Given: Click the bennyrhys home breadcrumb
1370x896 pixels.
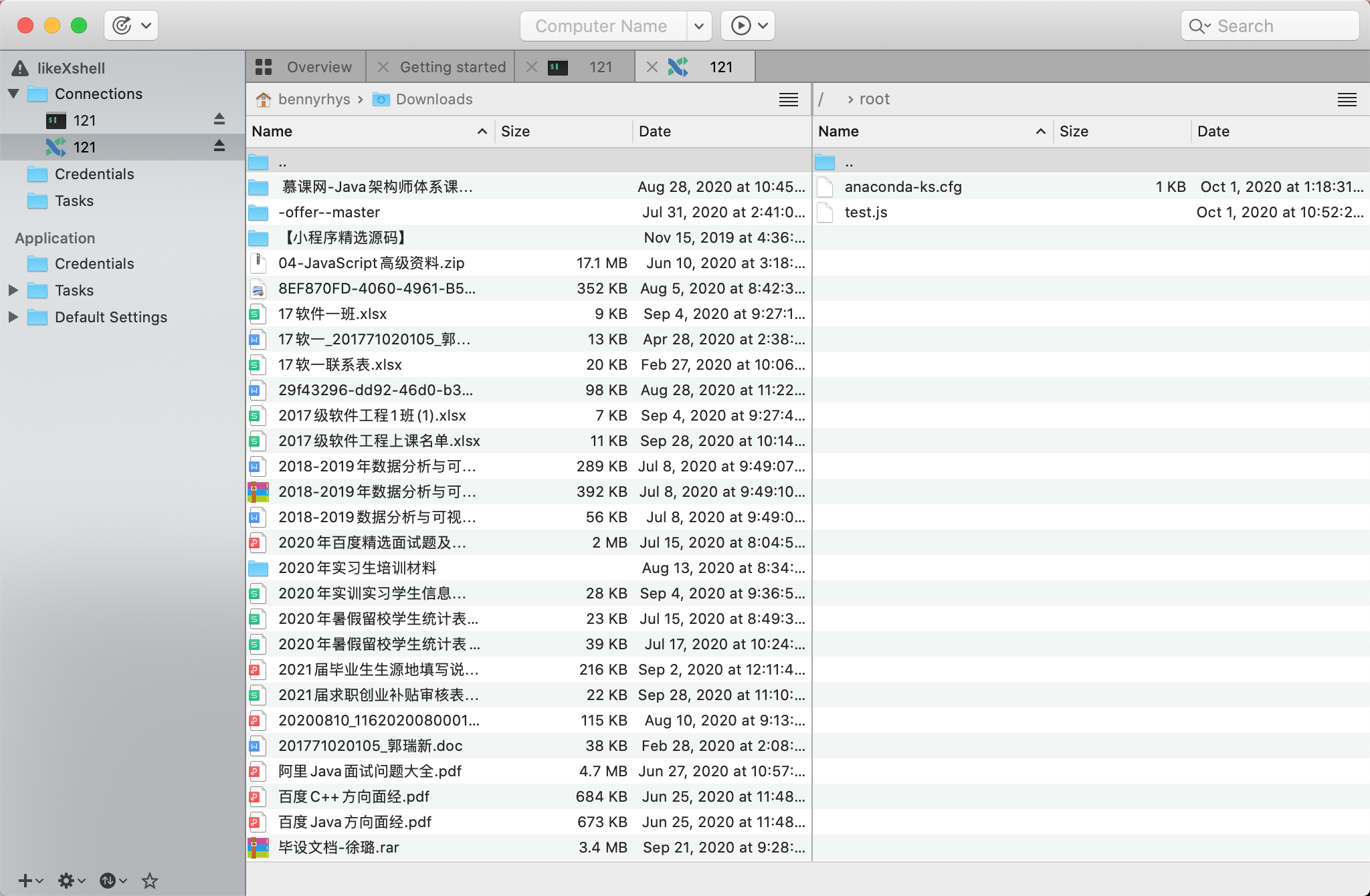Looking at the screenshot, I should pyautogui.click(x=303, y=99).
